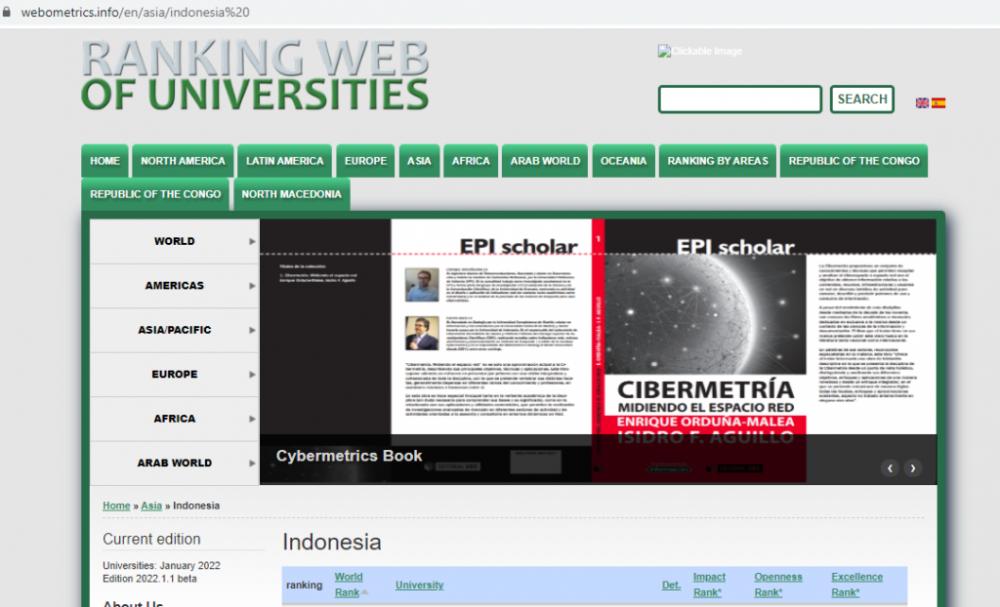Open REPUBLIC OF THE CONGO tab beside NORTH MACEDONIA
The width and height of the screenshot is (1000, 607).
click(155, 194)
